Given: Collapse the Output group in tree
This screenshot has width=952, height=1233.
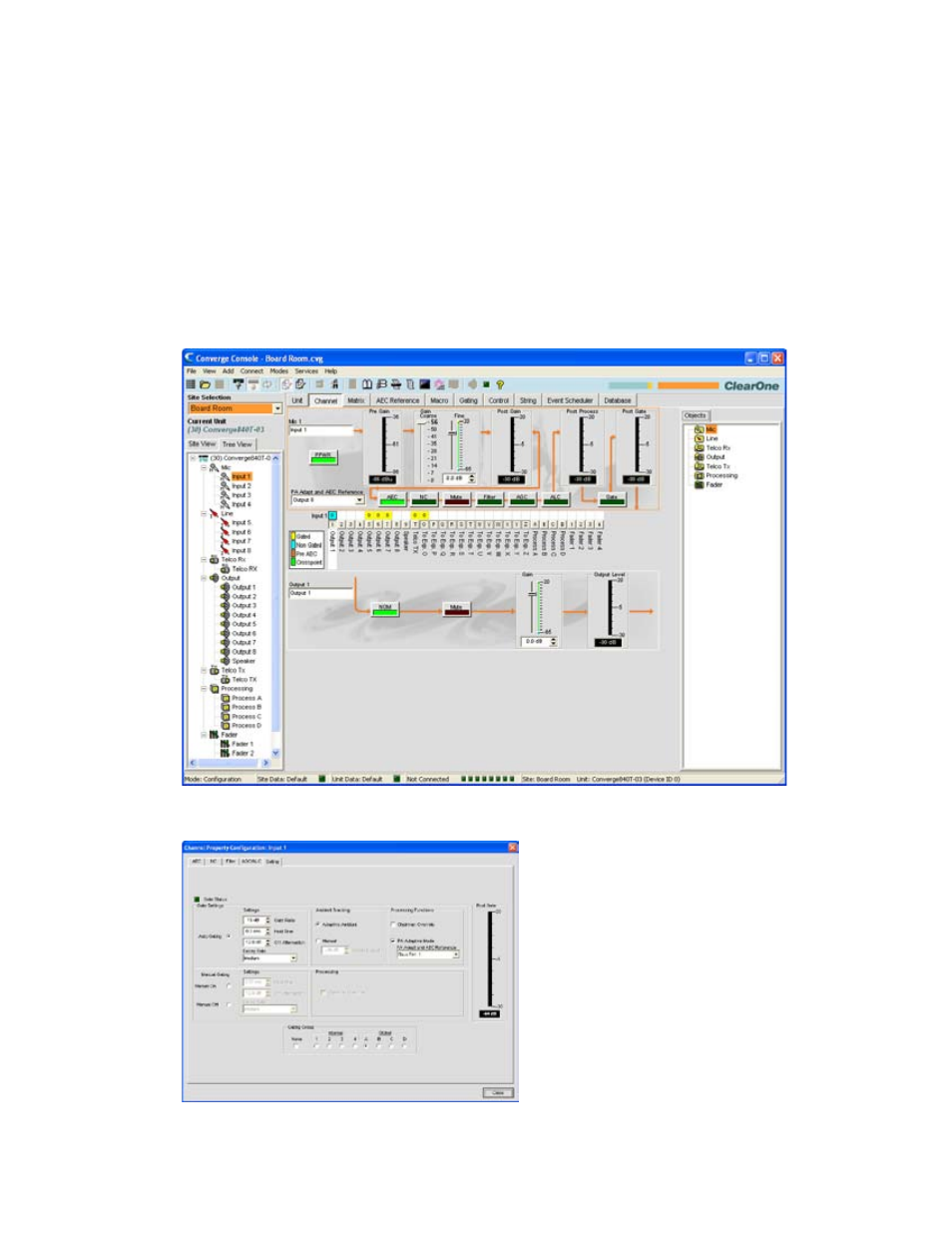Looking at the screenshot, I should pos(204,578).
